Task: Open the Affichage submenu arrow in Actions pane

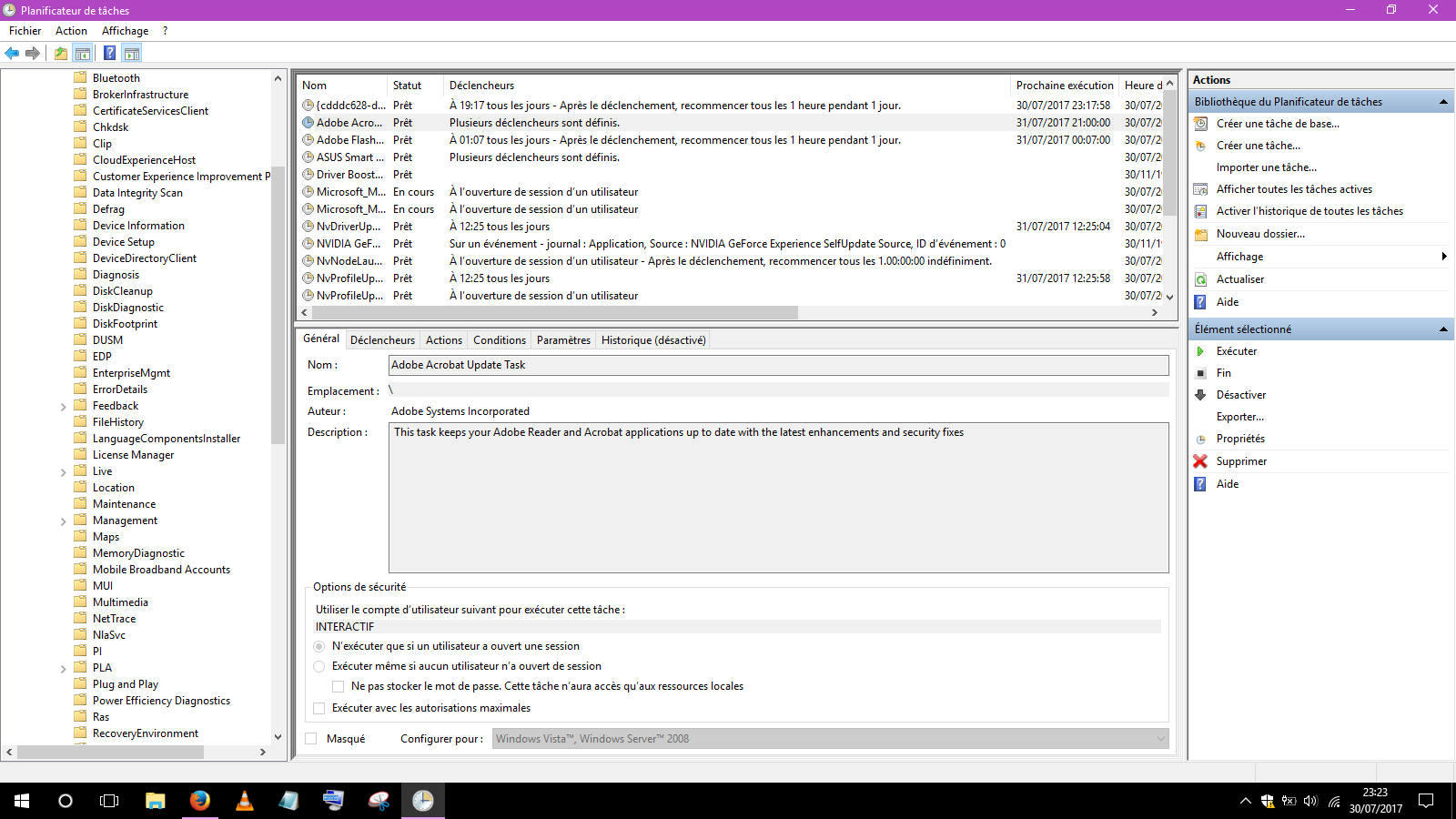Action: pos(1444,257)
